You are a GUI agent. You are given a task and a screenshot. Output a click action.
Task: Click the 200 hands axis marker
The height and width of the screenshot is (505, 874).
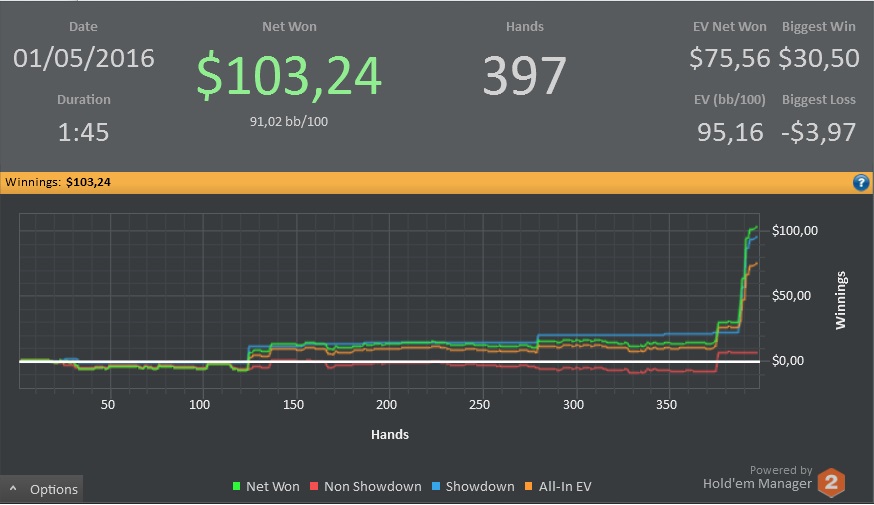coord(386,405)
